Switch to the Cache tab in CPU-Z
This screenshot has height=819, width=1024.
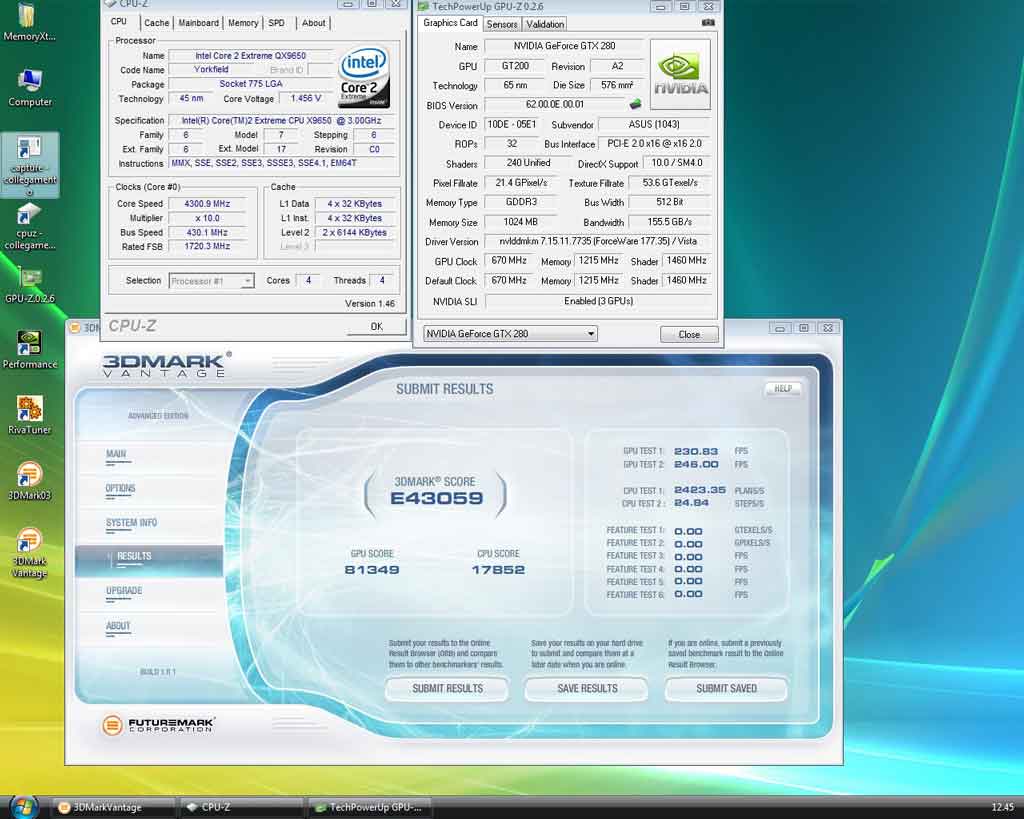tap(157, 23)
